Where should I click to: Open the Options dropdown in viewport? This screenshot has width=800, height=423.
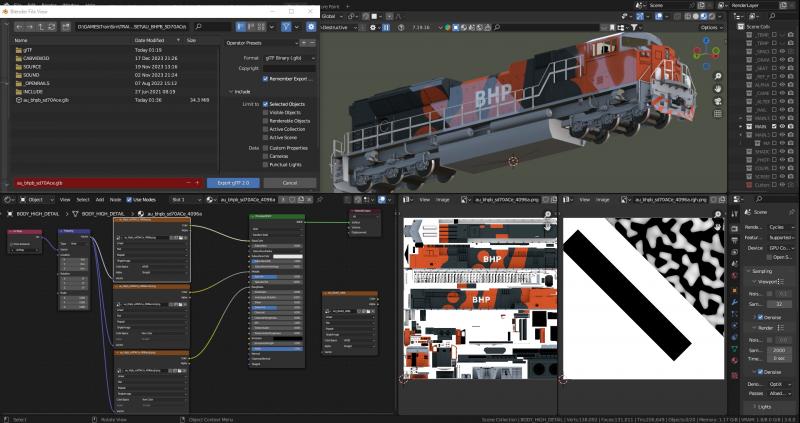pyautogui.click(x=711, y=28)
